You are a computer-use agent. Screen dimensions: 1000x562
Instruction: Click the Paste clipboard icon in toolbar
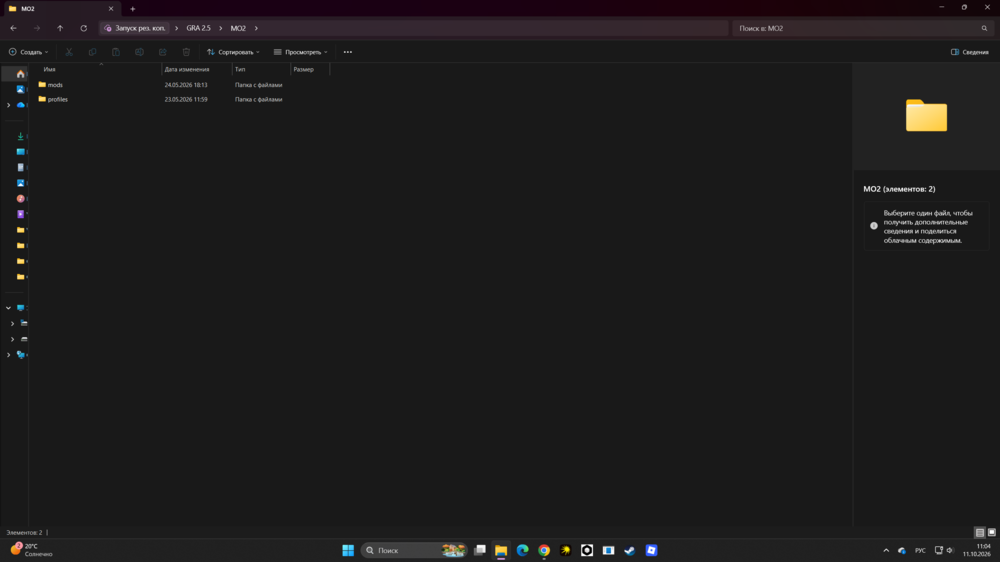click(115, 52)
